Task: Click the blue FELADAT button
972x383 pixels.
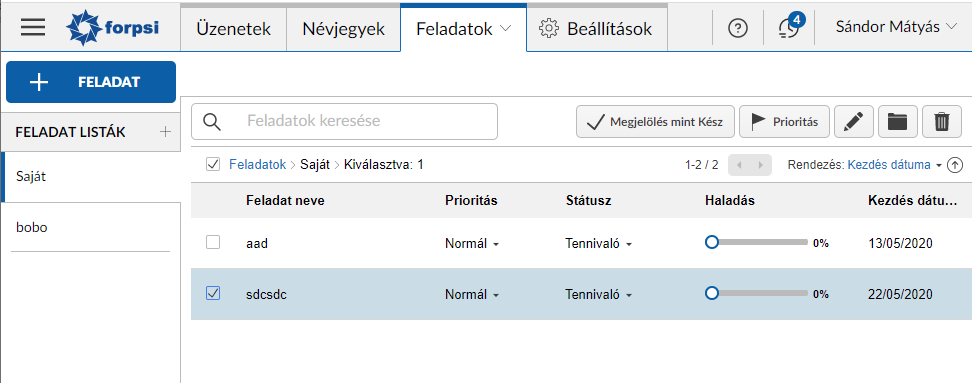Action: click(x=91, y=82)
